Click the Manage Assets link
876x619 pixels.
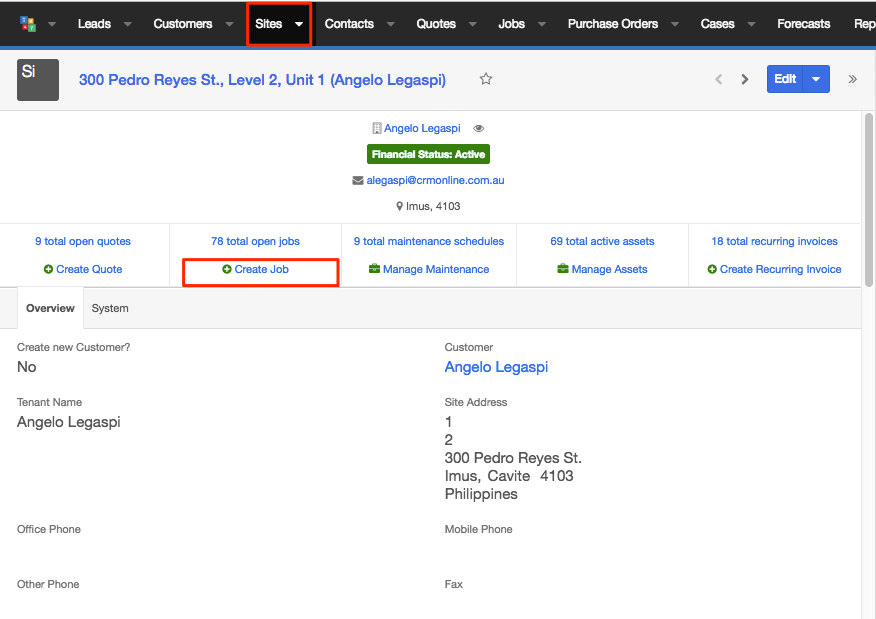click(610, 269)
